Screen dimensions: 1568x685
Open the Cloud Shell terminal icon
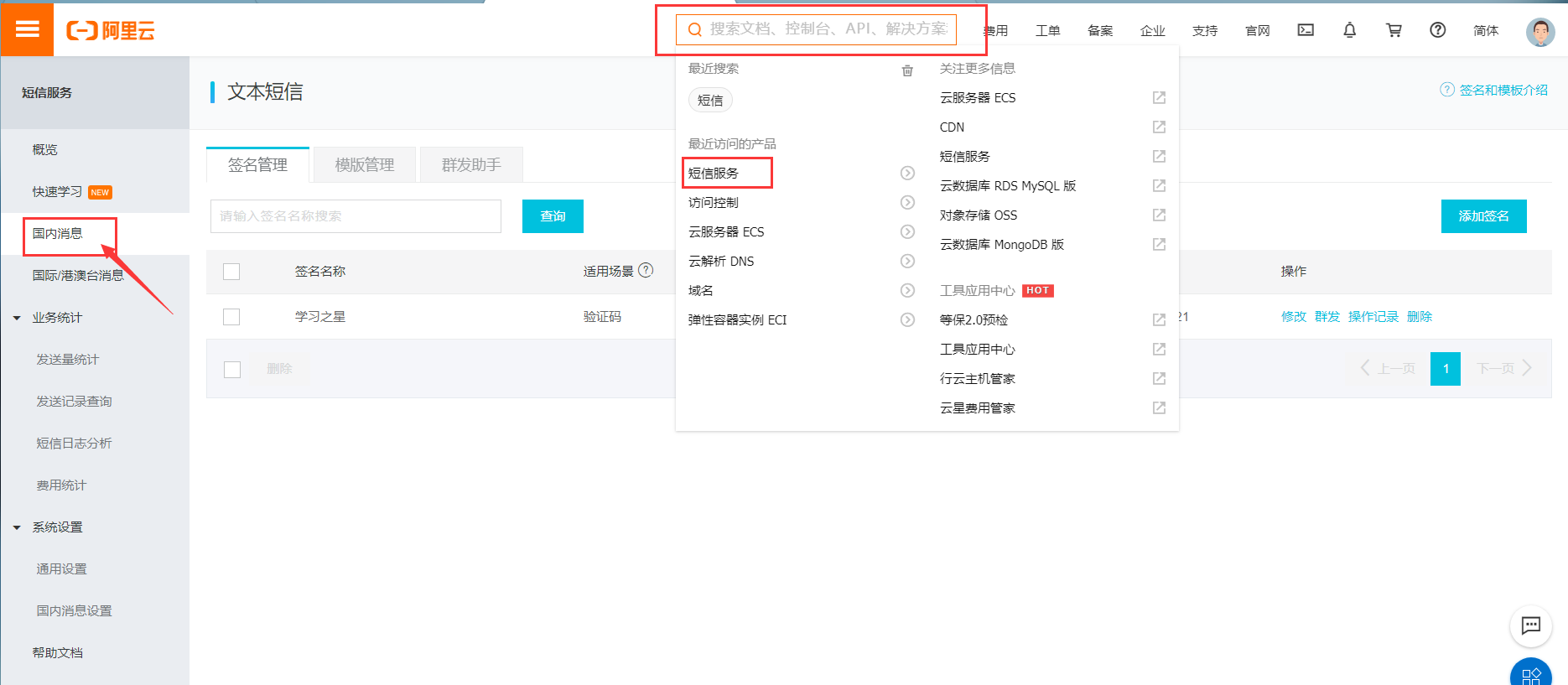pyautogui.click(x=1306, y=30)
